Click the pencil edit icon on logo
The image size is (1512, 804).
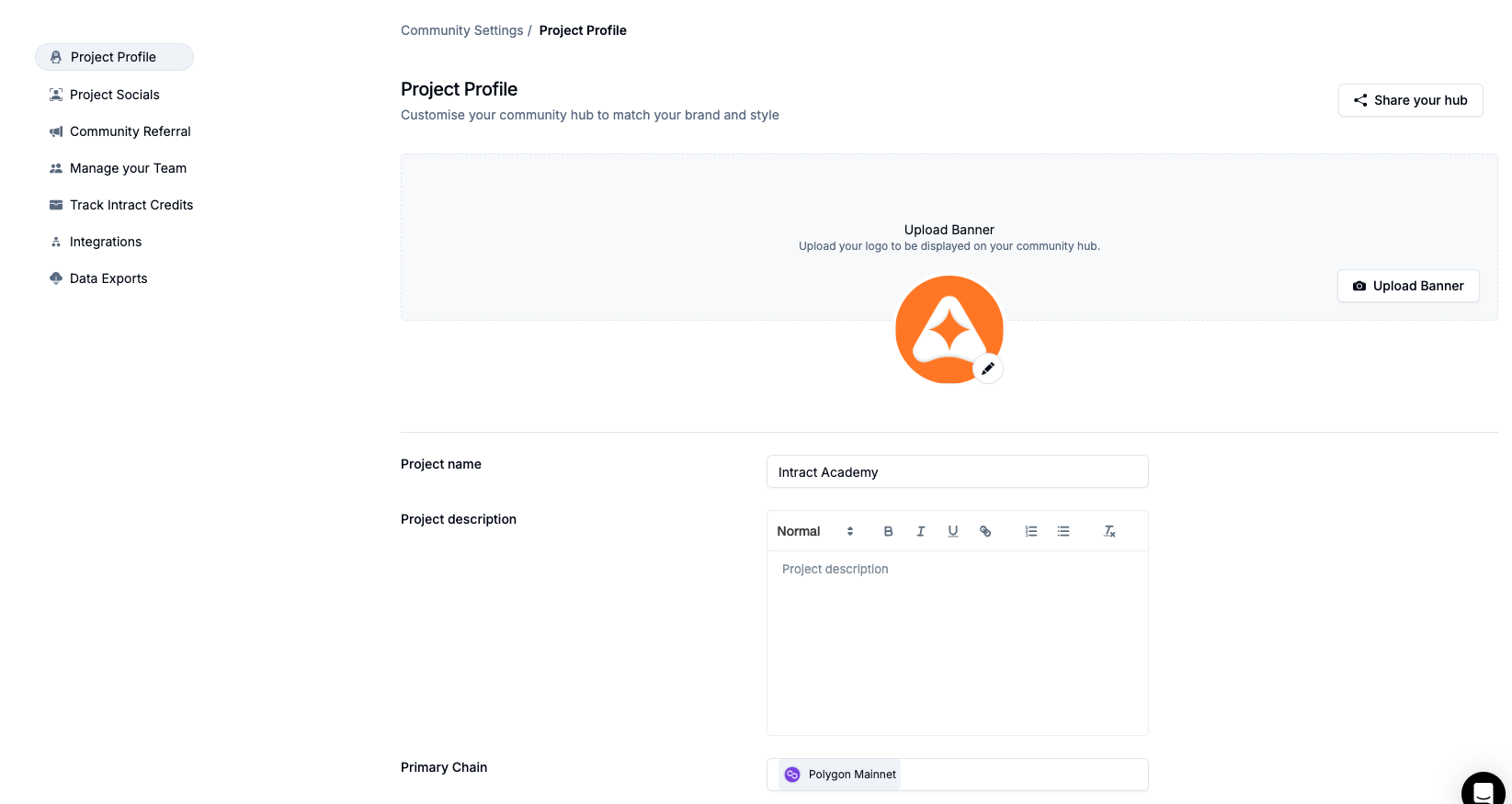[988, 368]
